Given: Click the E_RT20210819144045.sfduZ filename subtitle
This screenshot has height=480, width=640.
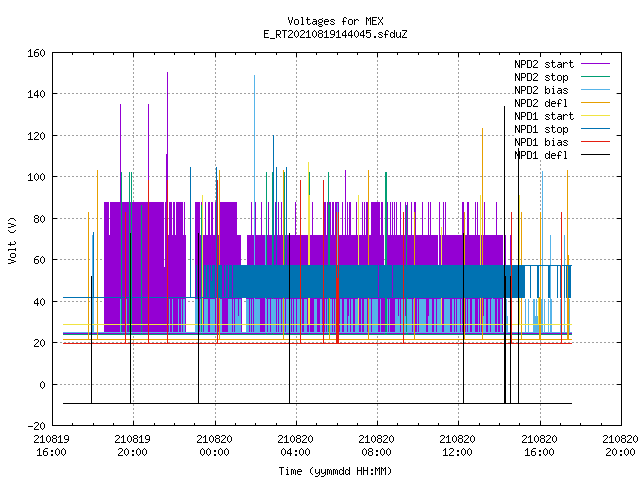Looking at the screenshot, I should click(335, 34).
